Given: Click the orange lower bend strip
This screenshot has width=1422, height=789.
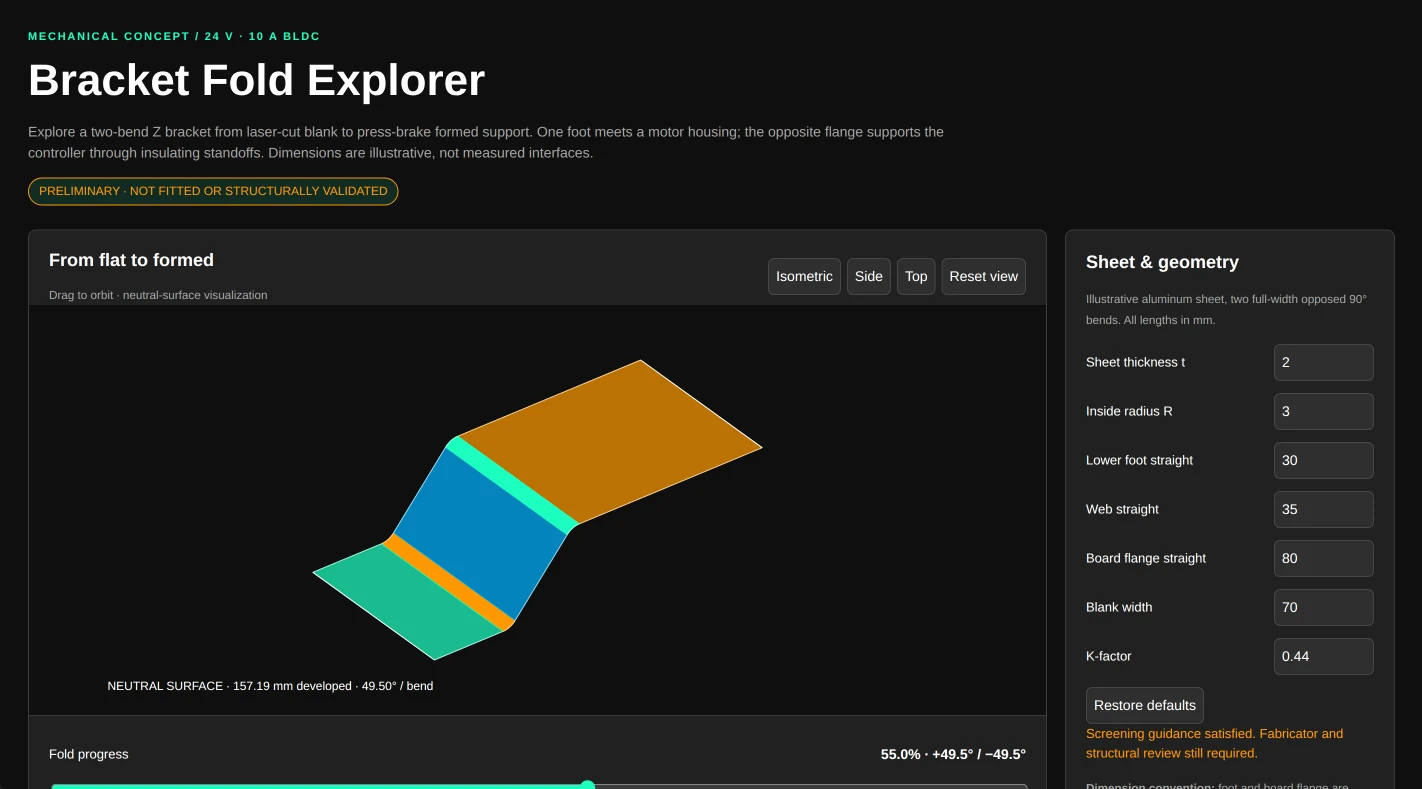Looking at the screenshot, I should (x=450, y=580).
